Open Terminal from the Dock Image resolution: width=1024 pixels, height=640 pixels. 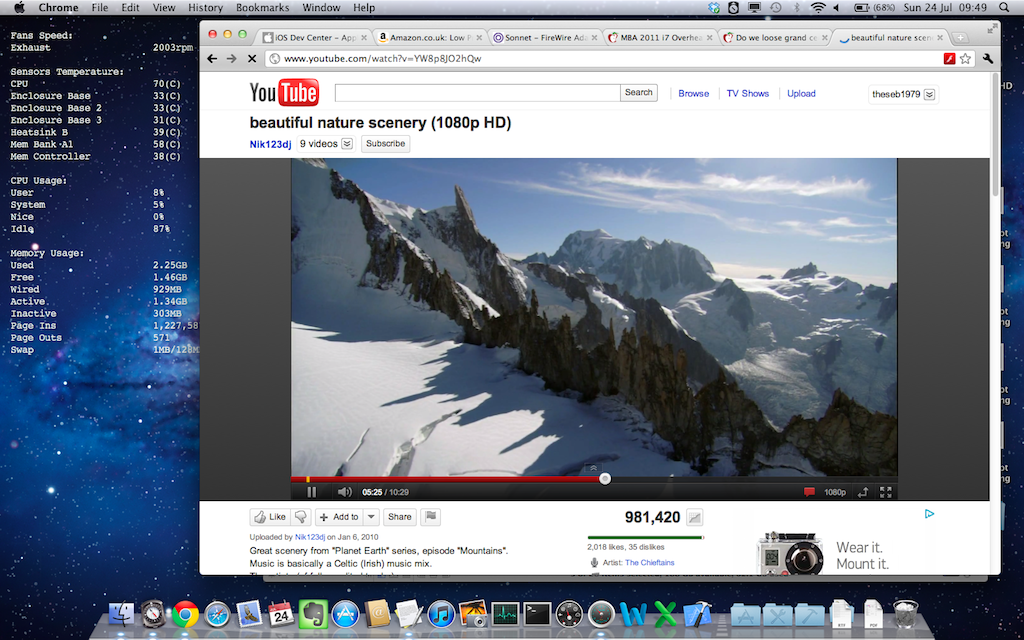point(537,614)
